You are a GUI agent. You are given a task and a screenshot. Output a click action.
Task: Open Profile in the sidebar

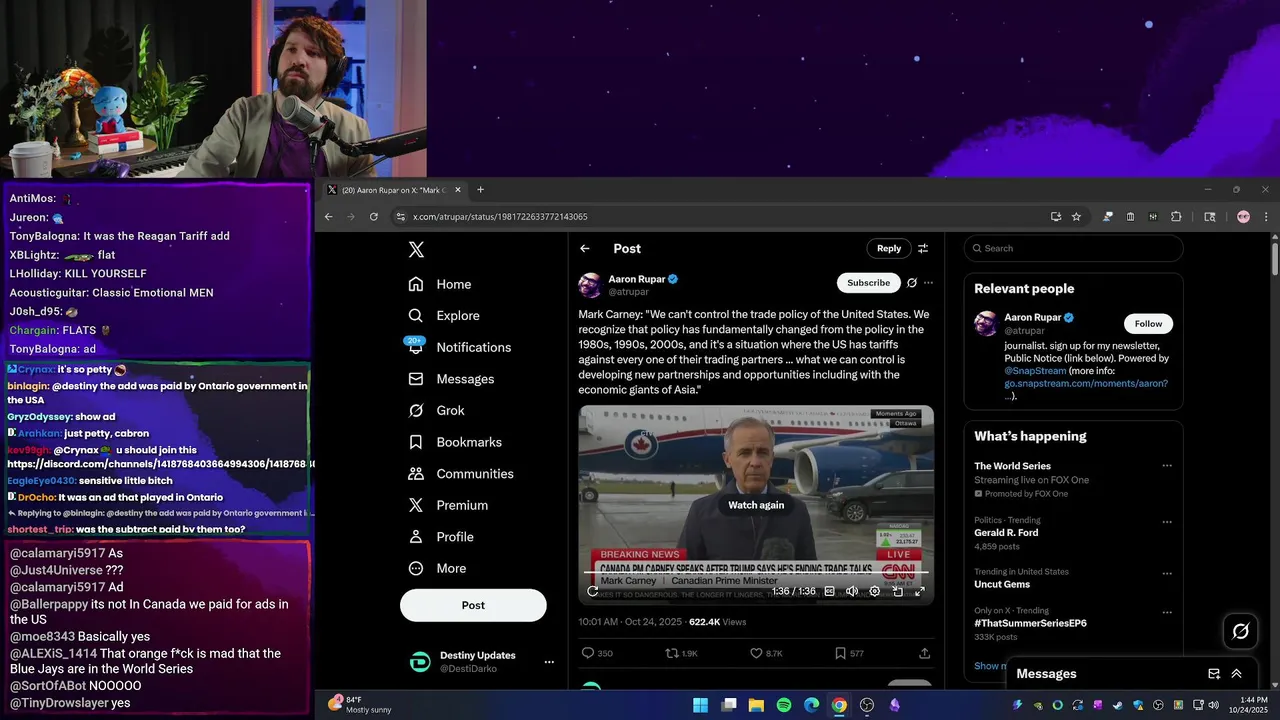point(441,537)
